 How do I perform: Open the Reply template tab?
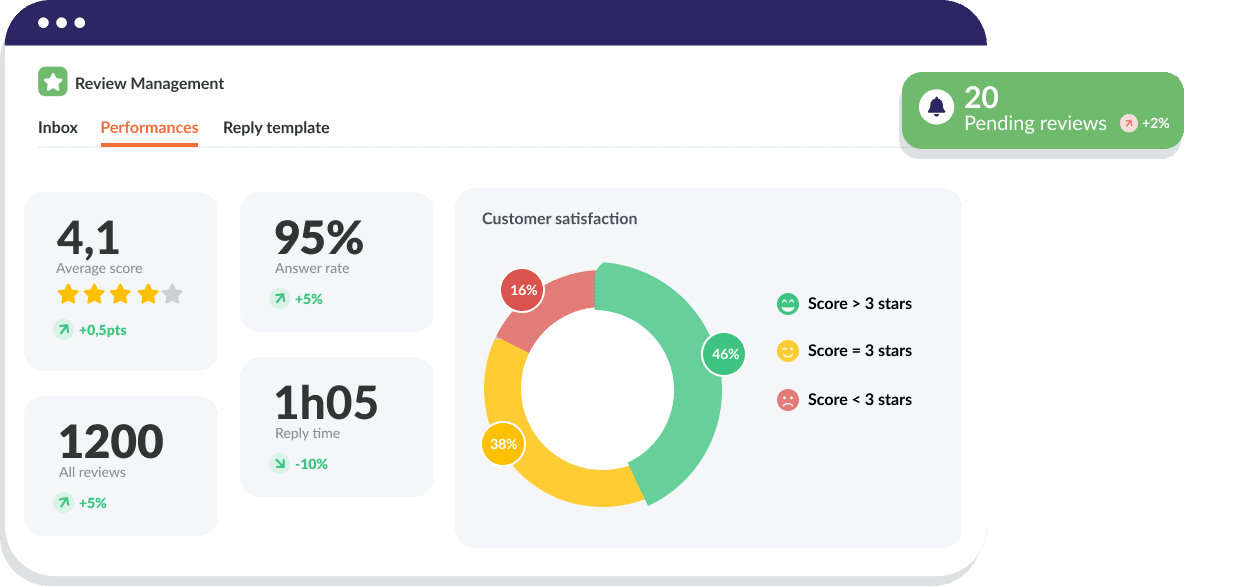click(276, 127)
